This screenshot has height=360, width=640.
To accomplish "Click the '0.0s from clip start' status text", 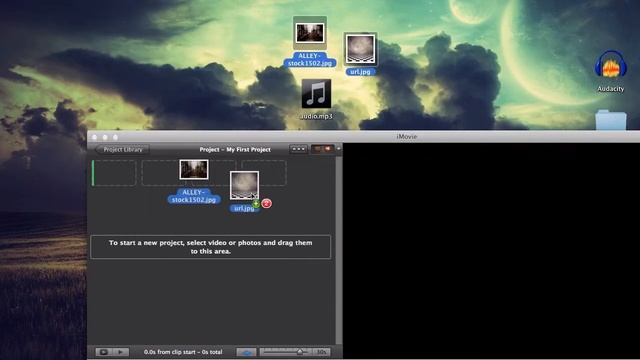I will click(x=183, y=352).
